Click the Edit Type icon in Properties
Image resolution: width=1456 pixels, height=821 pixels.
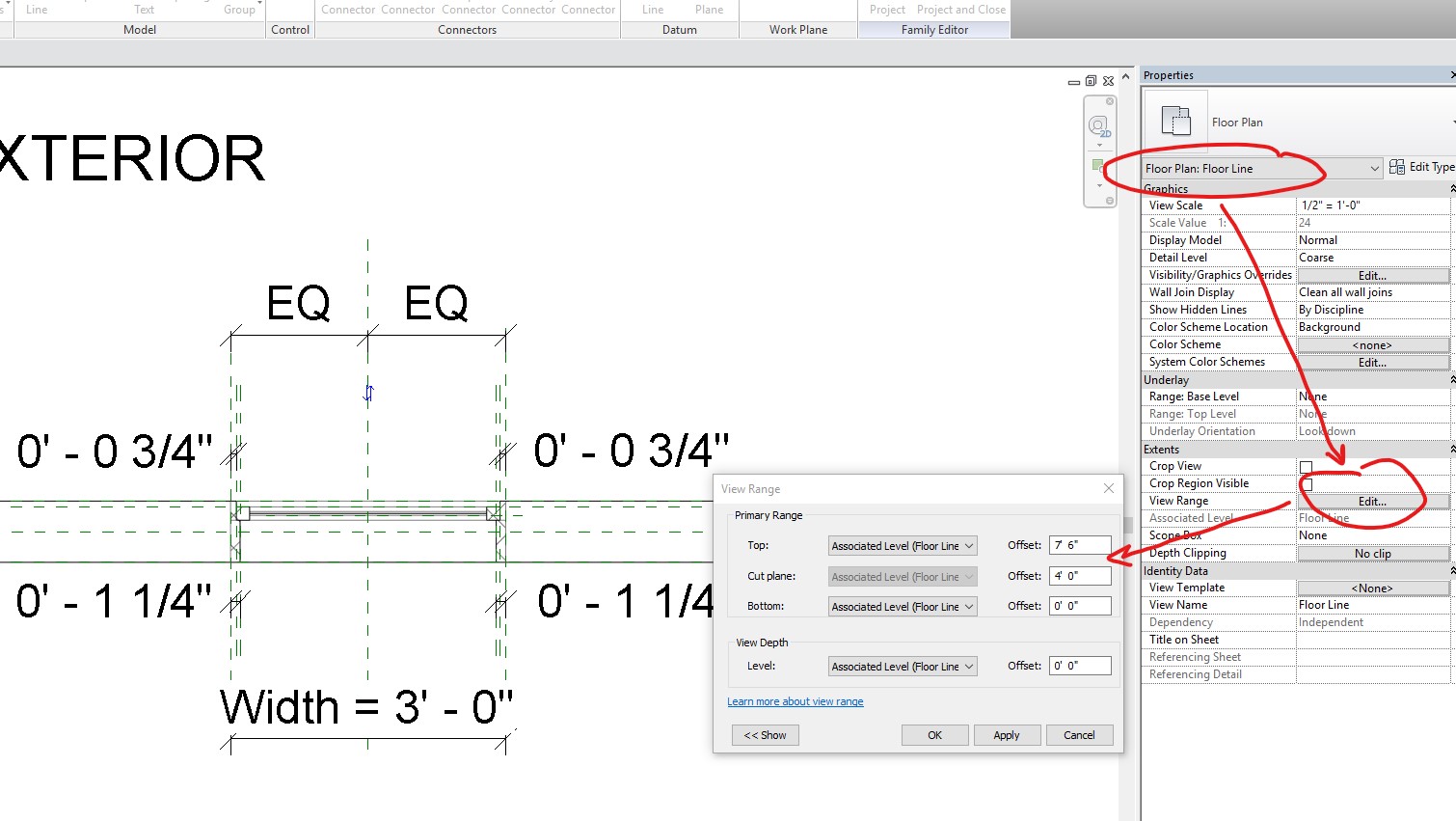click(1395, 166)
